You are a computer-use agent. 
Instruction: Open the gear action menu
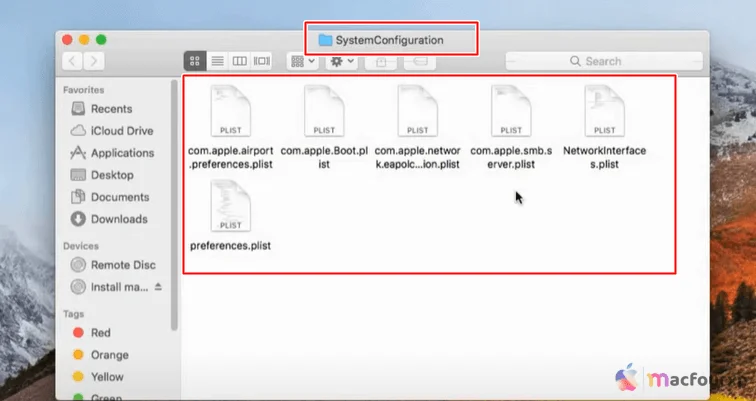point(342,61)
